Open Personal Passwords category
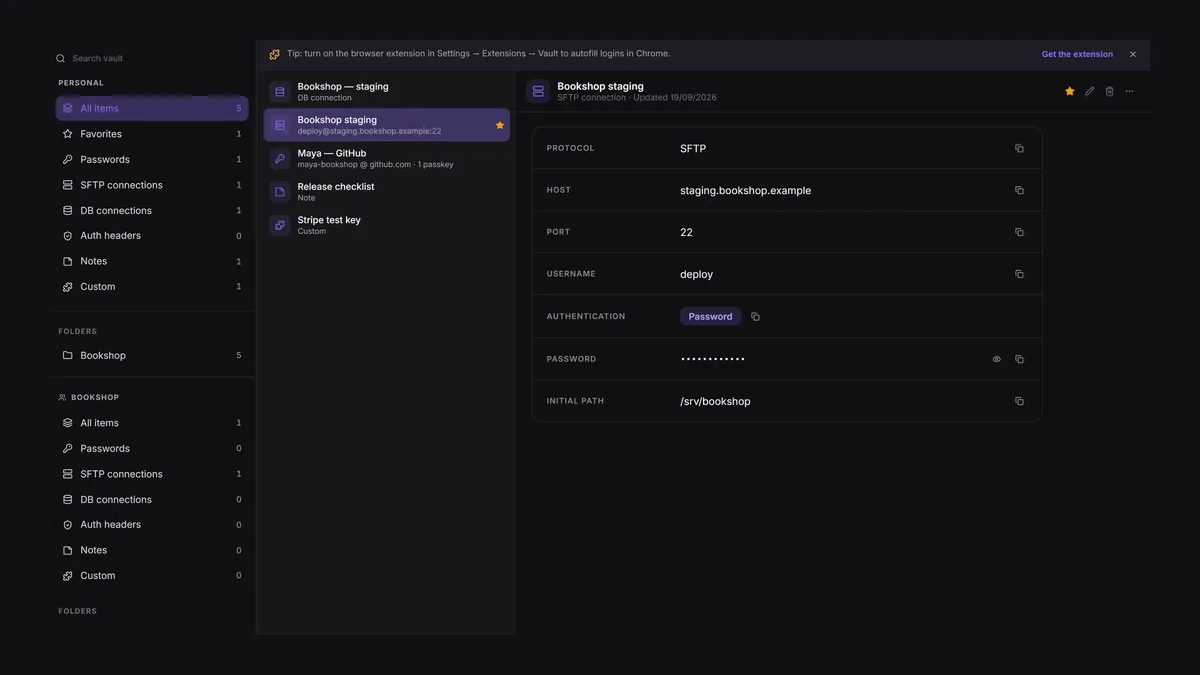Viewport: 1200px width, 675px height. (152, 159)
